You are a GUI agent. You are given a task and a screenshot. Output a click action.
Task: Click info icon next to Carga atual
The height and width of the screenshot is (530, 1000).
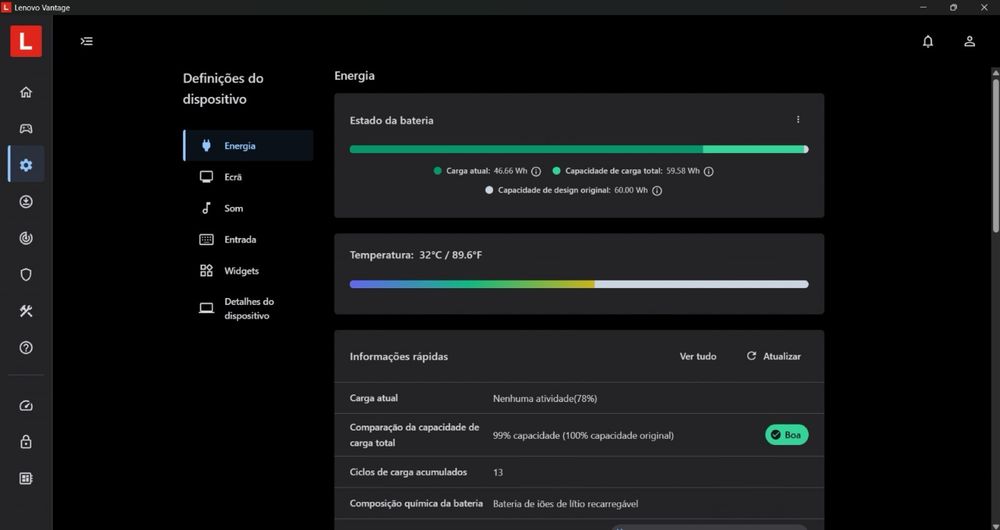[x=536, y=172]
